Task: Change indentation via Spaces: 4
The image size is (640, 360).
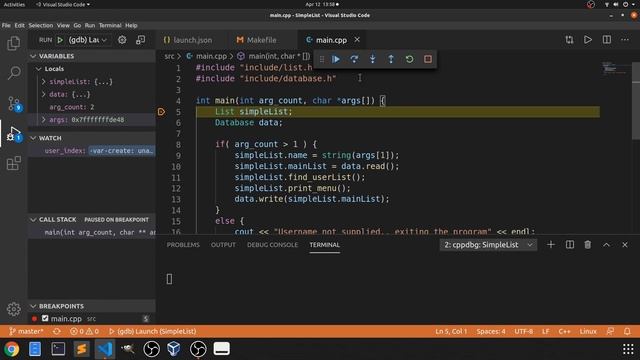Action: (491, 331)
